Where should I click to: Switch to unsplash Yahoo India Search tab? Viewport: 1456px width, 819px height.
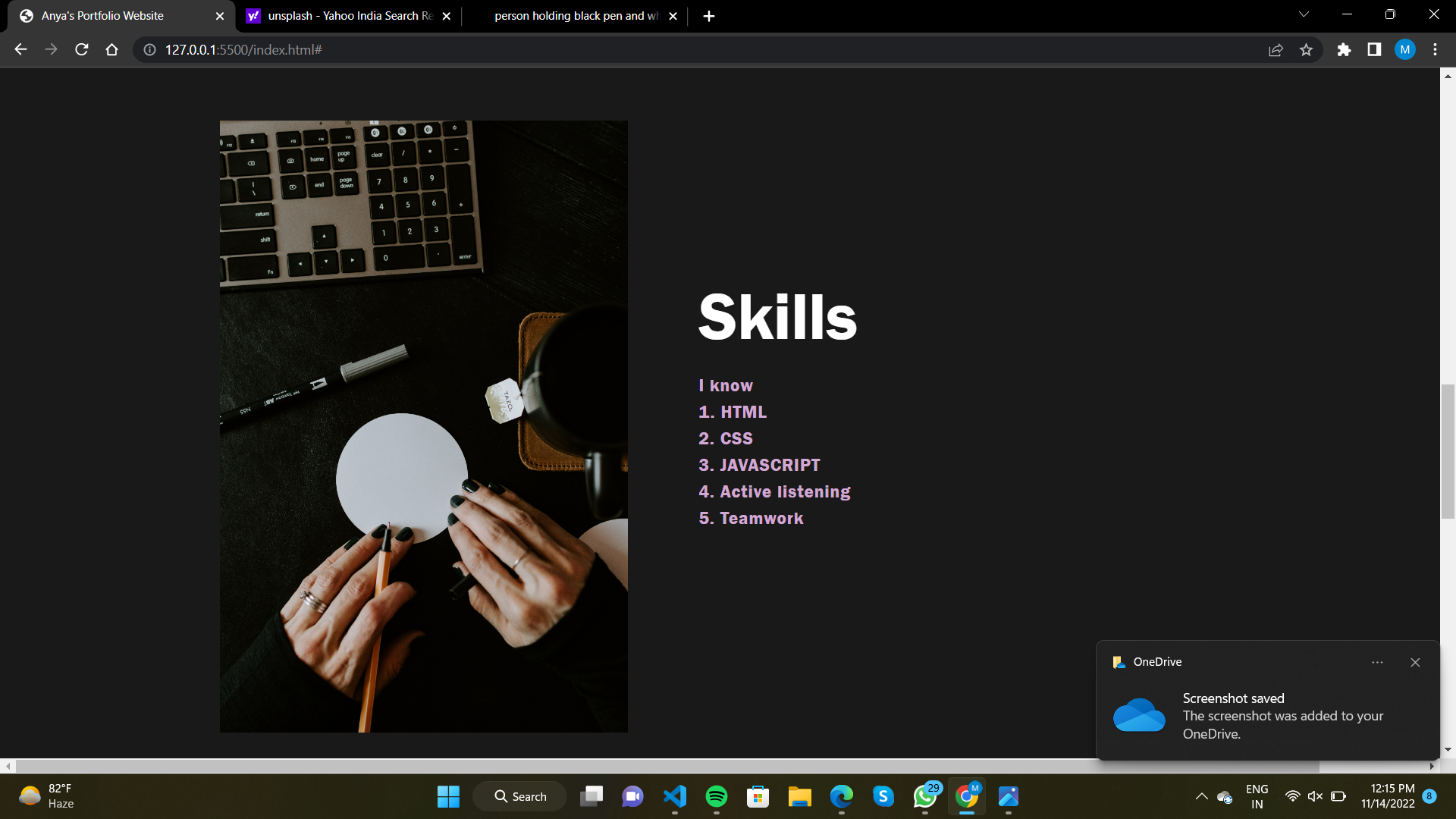pos(349,16)
